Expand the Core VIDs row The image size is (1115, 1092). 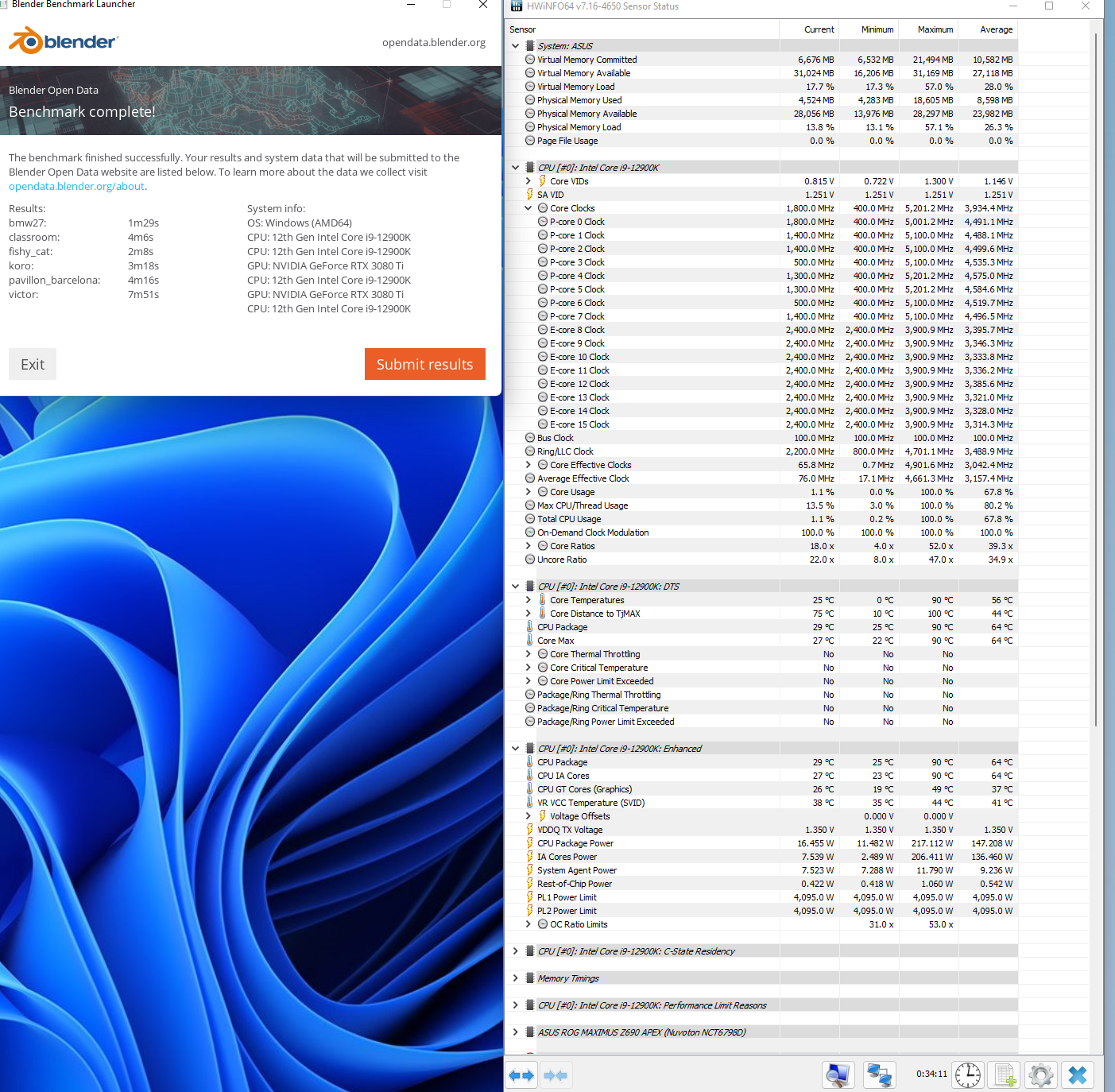[x=528, y=181]
